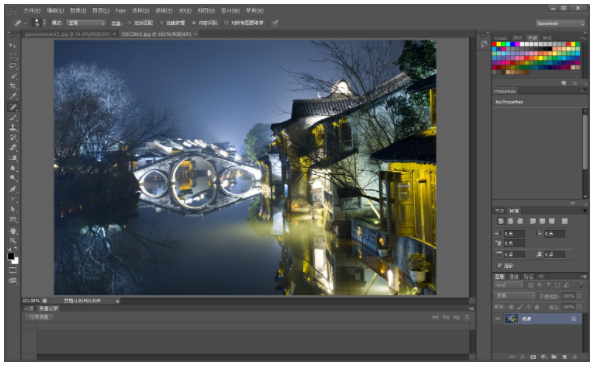Create a new layer icon
The width and height of the screenshot is (595, 367).
(x=564, y=357)
